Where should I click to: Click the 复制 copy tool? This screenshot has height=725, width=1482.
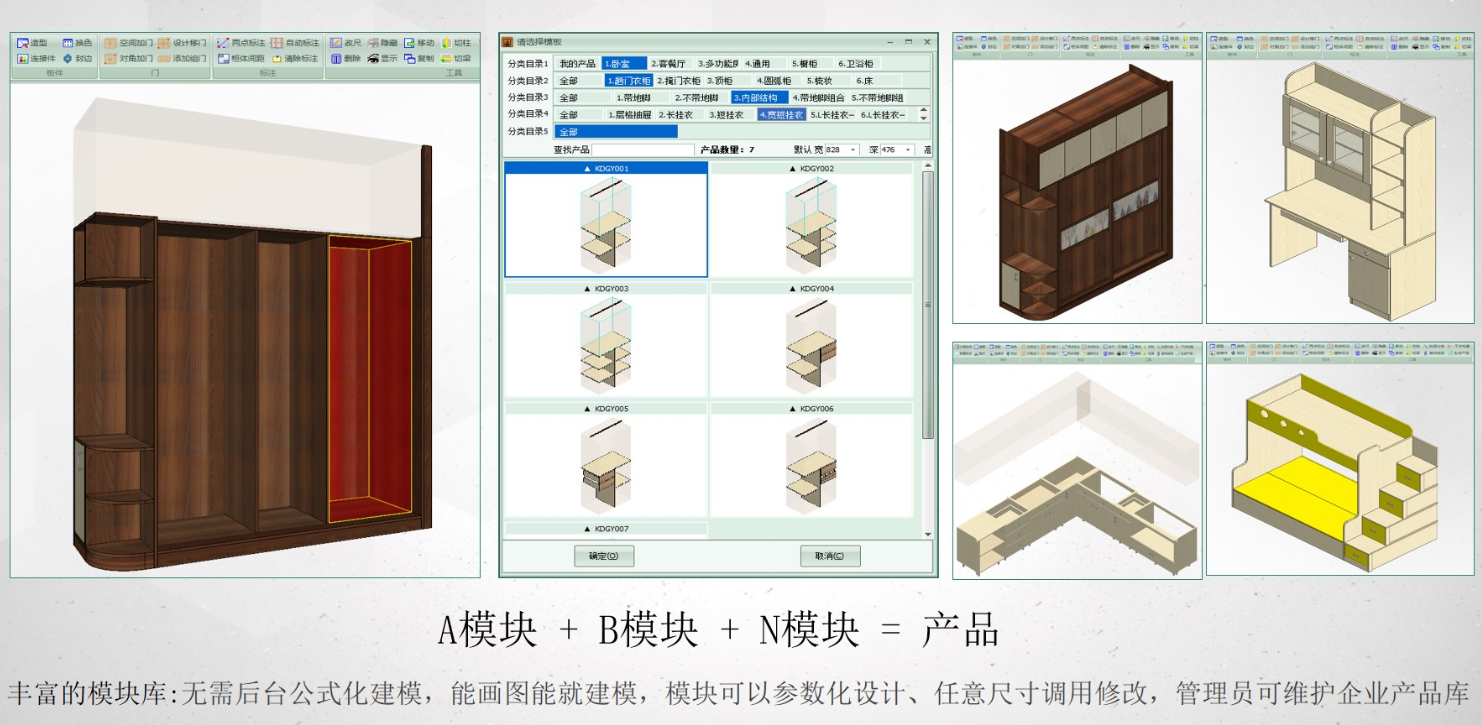point(419,59)
